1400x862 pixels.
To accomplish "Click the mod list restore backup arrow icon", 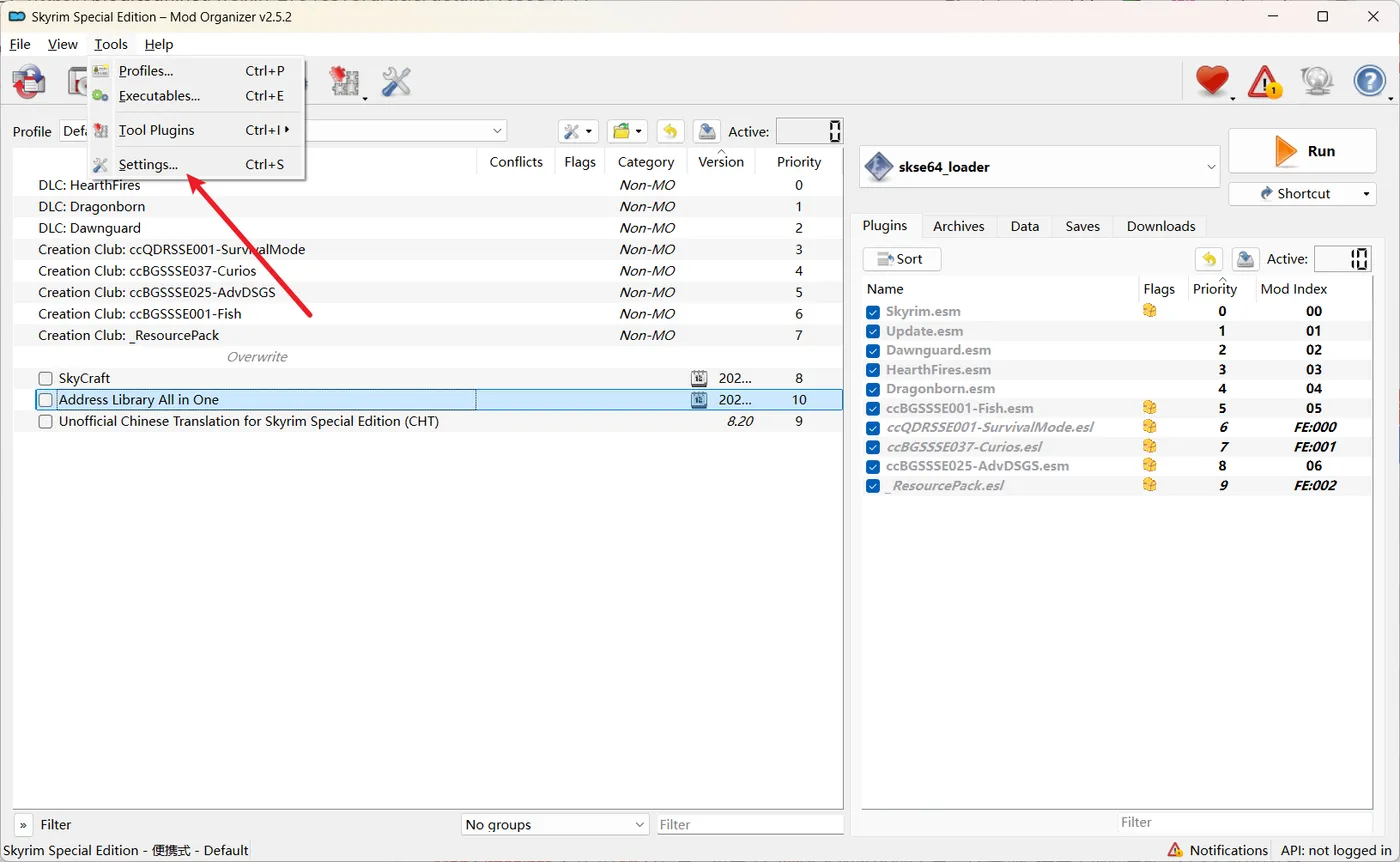I will click(x=670, y=131).
